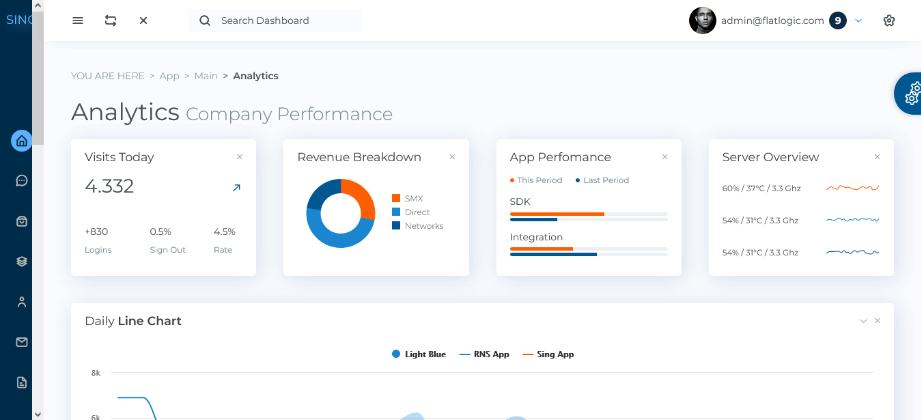This screenshot has height=420, width=921.
Task: Click the search magnifier icon
Action: tap(204, 21)
